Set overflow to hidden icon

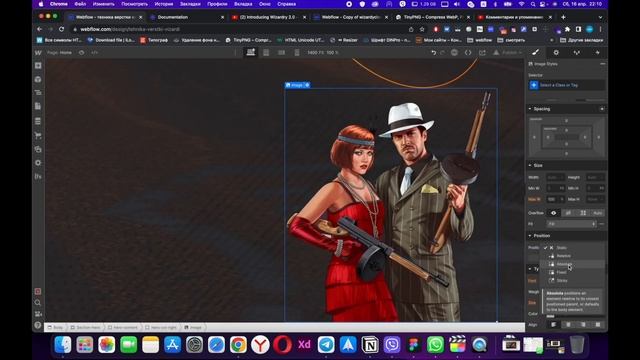[568, 213]
